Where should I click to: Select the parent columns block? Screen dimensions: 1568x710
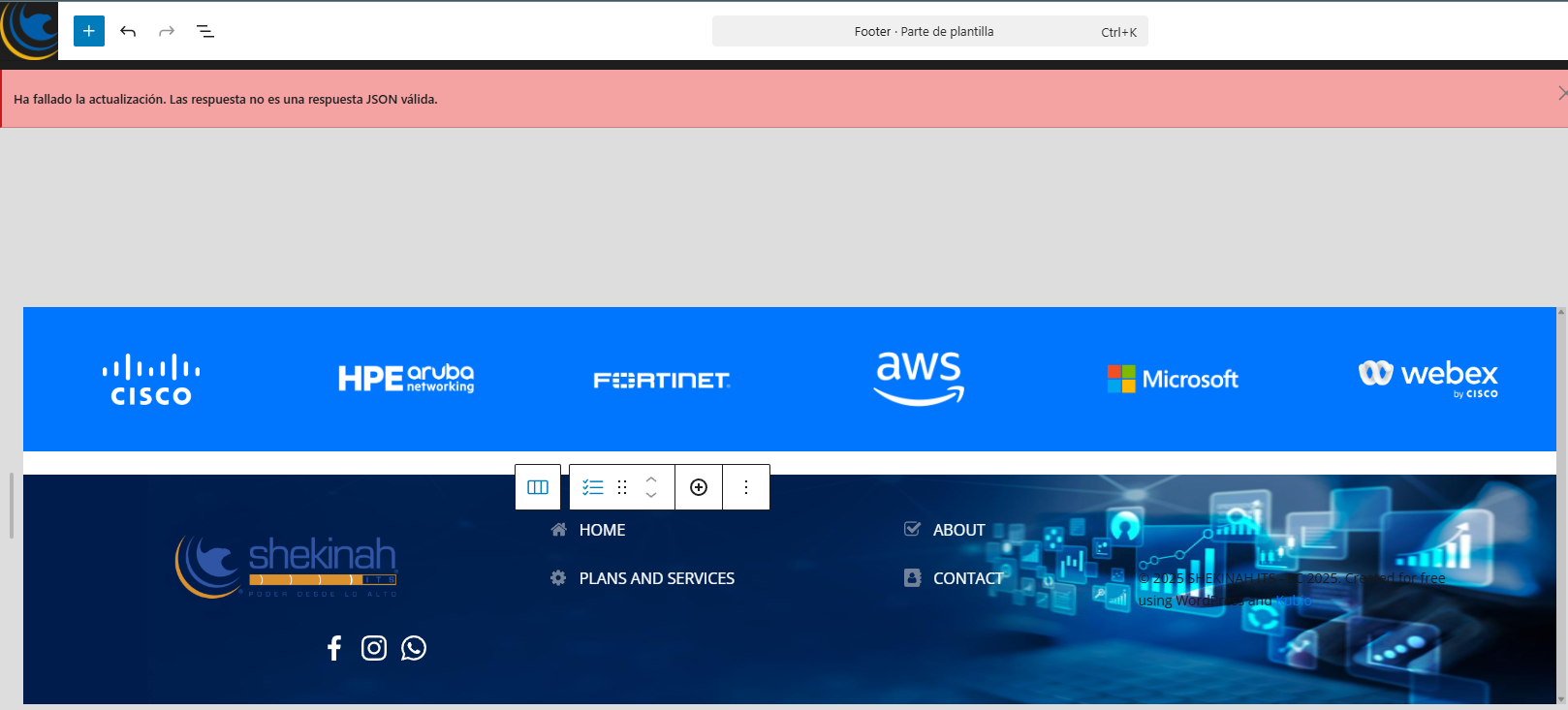tap(538, 487)
